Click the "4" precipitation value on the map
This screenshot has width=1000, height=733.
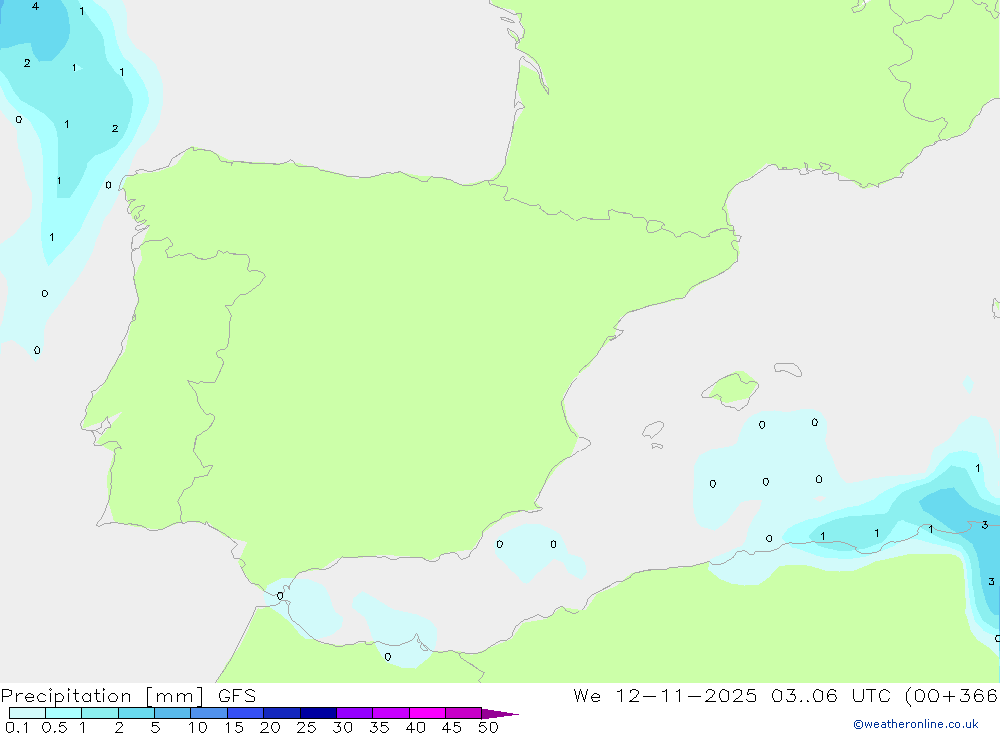[35, 6]
